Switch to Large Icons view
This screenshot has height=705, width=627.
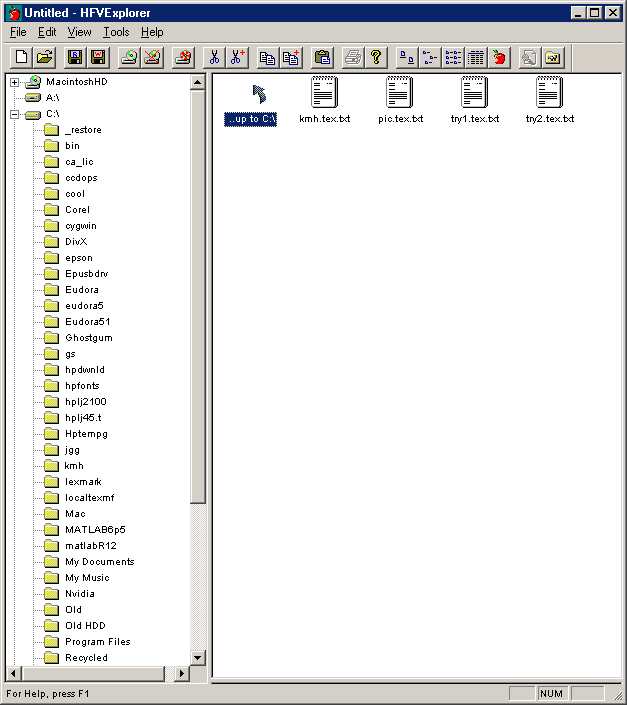coord(405,57)
